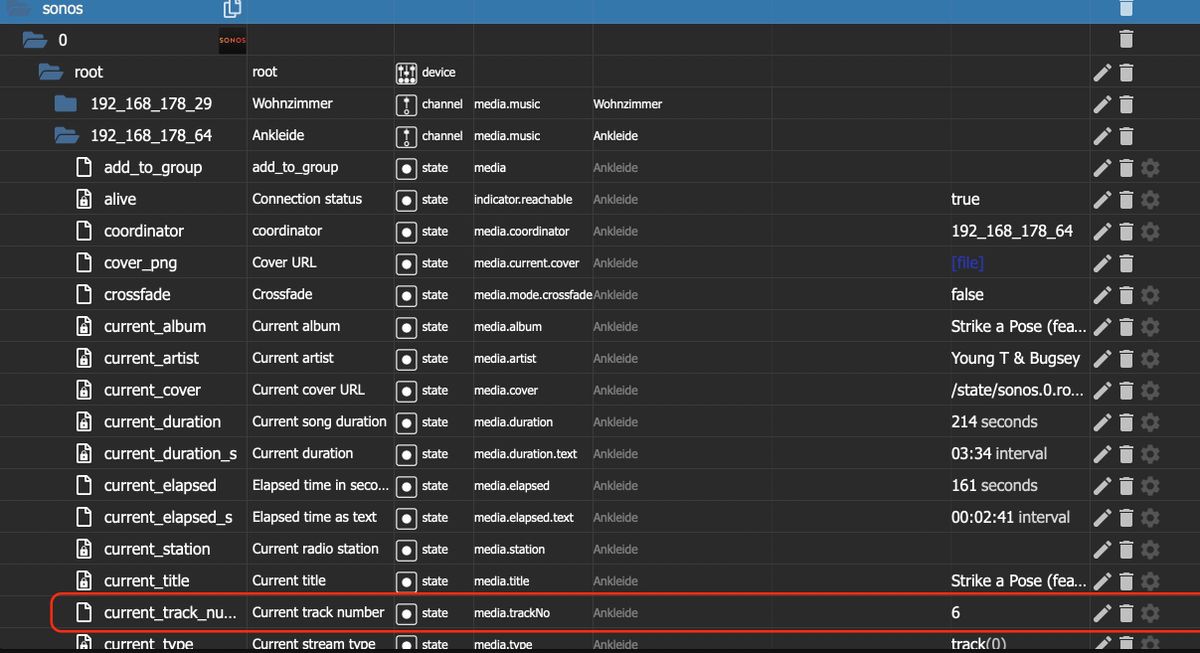Screen dimensions: 1200x653
Task: Select the crossfade object
Action: click(x=137, y=295)
